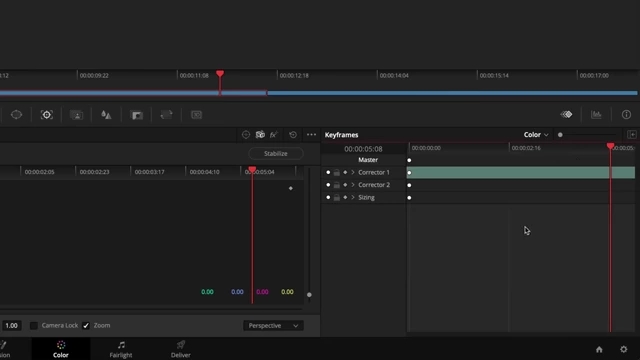The image size is (640, 360).
Task: Click the Keyframes editor red playhead
Action: tap(610, 146)
